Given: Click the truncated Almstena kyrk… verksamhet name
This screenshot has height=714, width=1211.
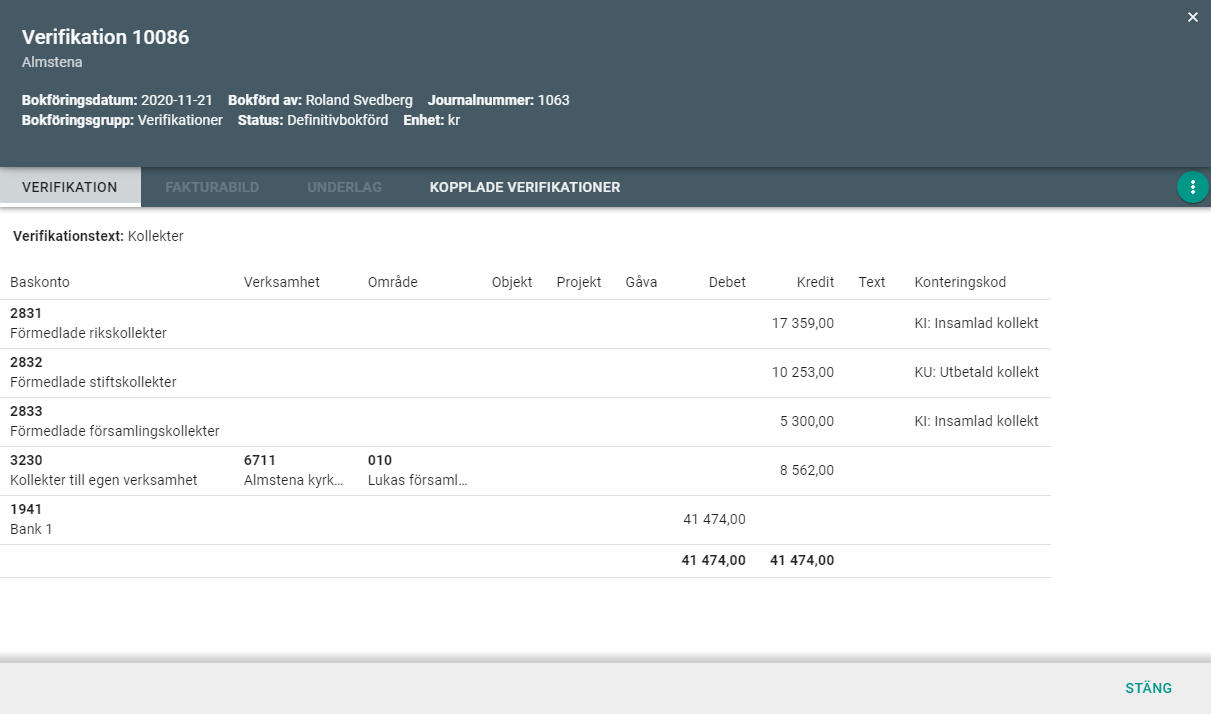Looking at the screenshot, I should pos(294,480).
